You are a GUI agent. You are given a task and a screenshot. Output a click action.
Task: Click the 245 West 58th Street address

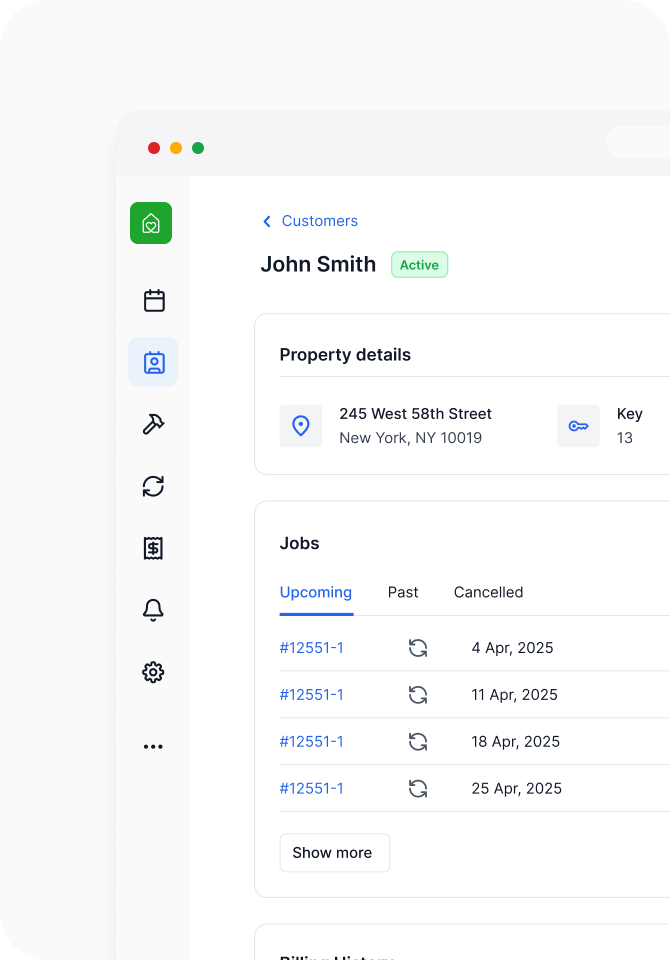tap(416, 414)
